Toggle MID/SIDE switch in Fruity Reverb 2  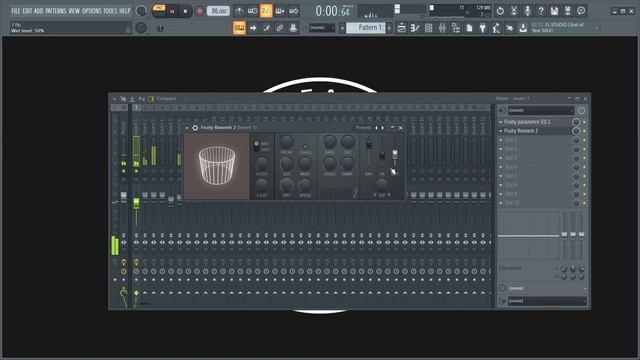click(x=256, y=146)
